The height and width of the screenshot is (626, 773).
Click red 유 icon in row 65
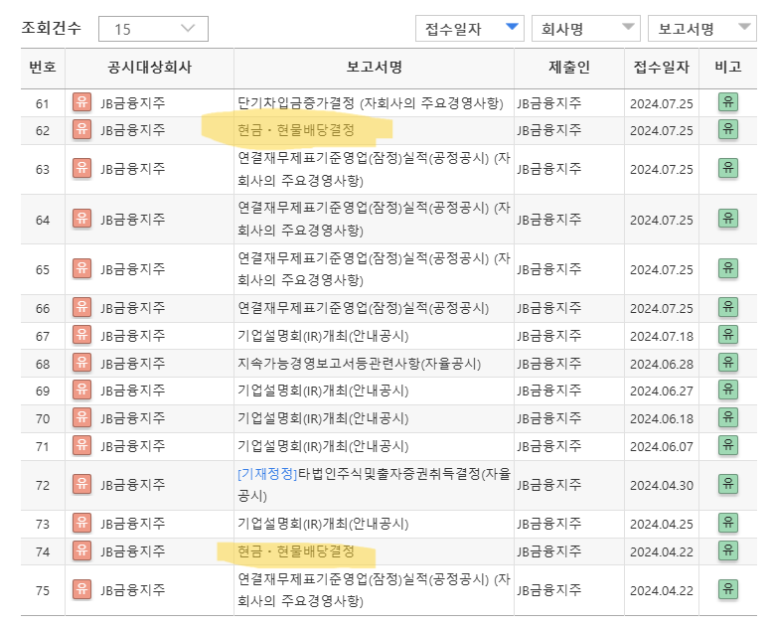(x=82, y=269)
